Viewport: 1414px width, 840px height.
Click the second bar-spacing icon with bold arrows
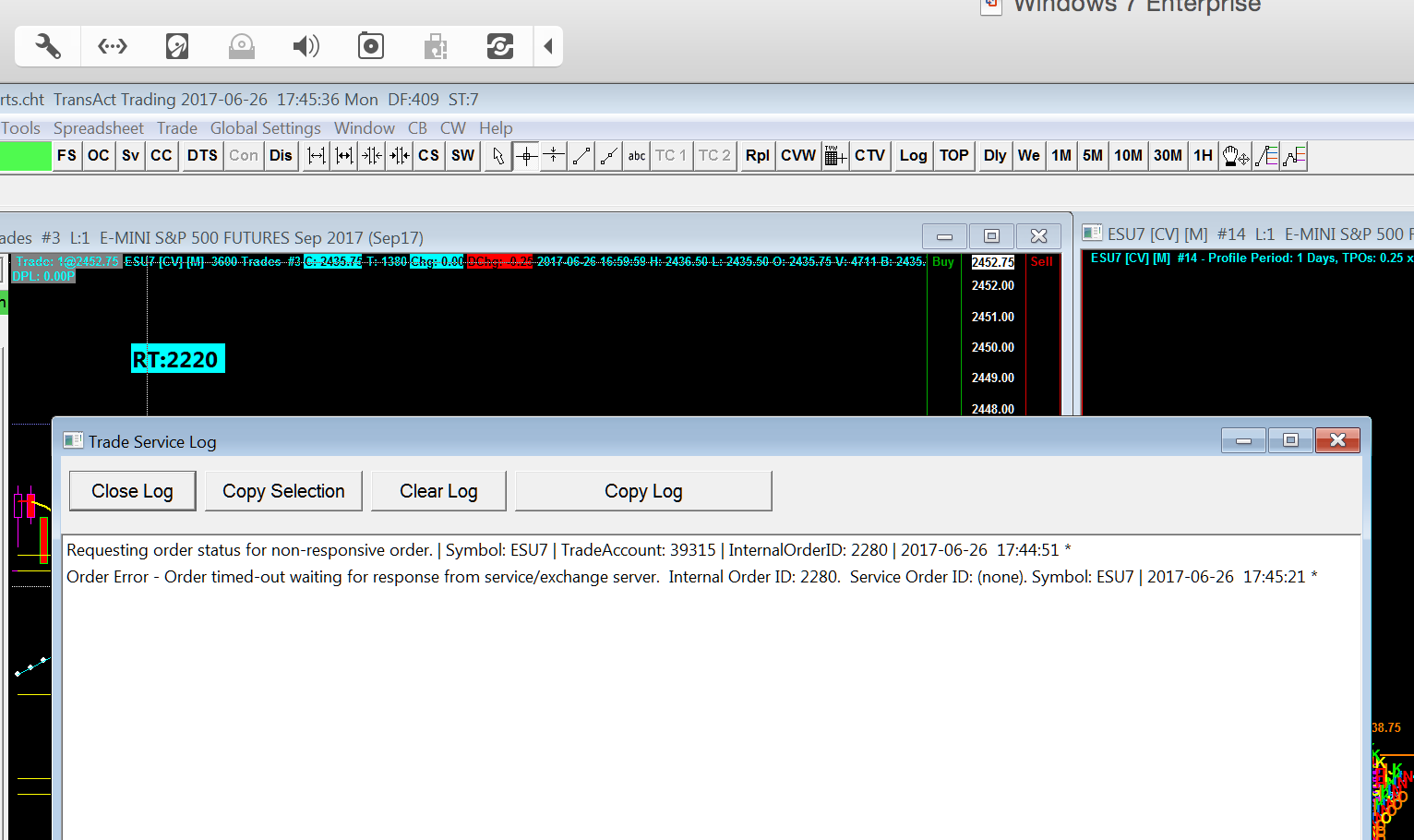(344, 156)
